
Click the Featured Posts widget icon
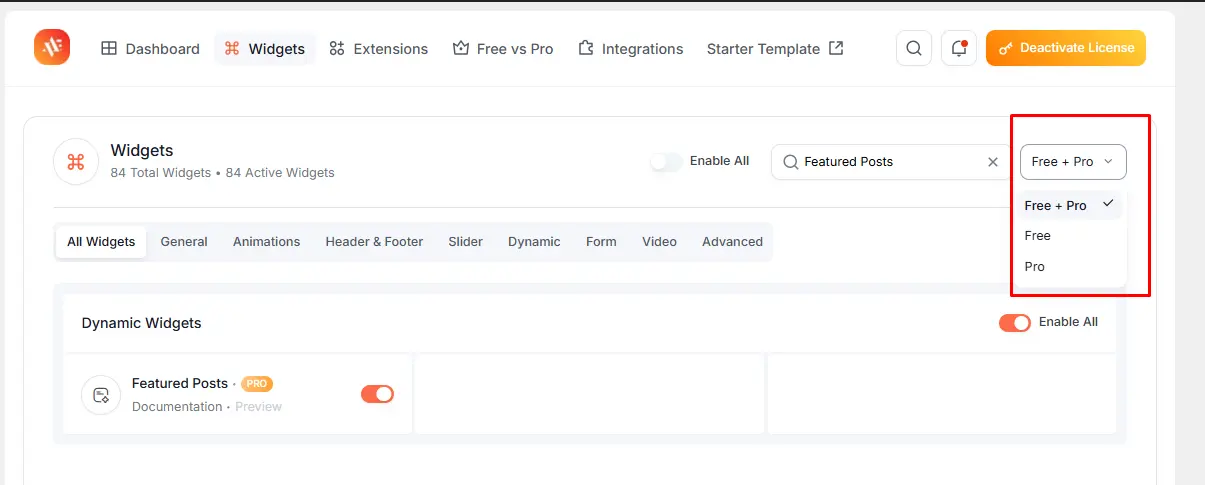101,394
